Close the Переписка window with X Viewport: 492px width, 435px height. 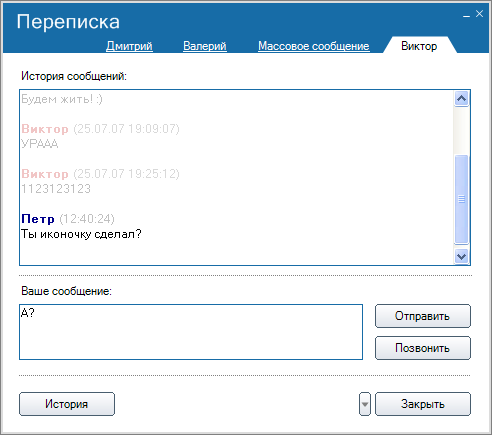click(x=479, y=14)
